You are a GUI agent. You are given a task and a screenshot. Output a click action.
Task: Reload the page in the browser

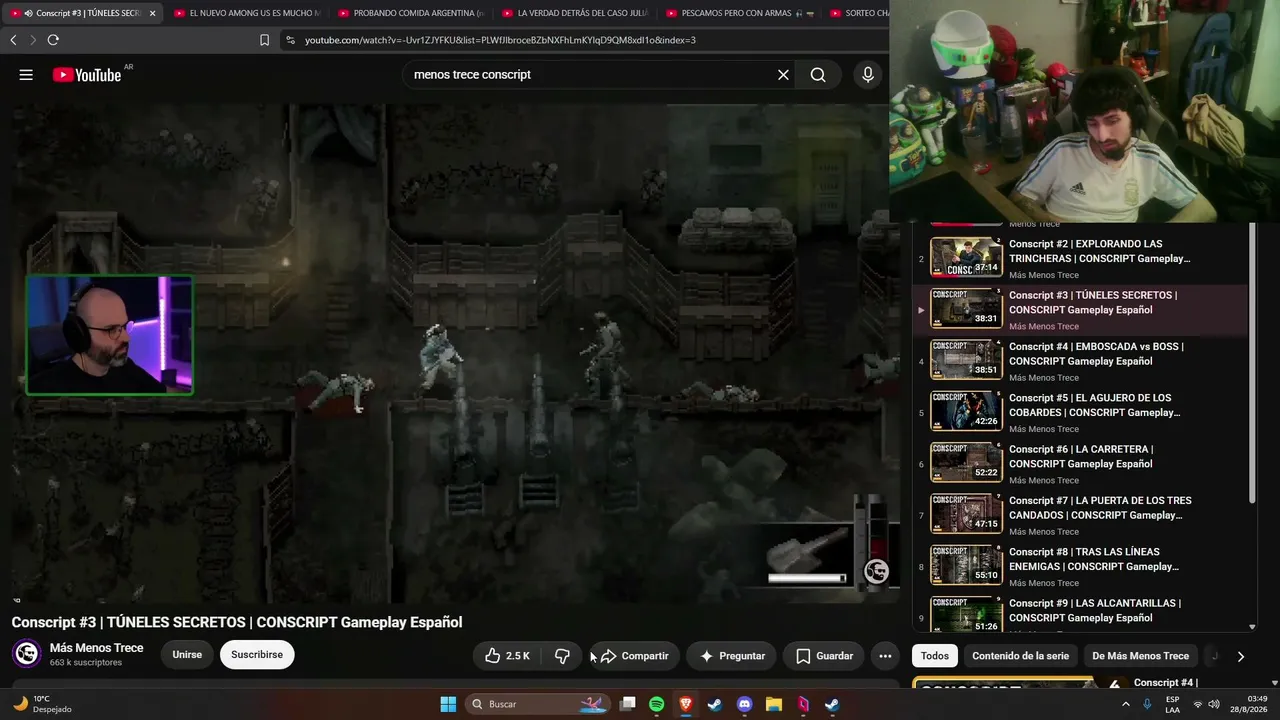click(x=53, y=40)
